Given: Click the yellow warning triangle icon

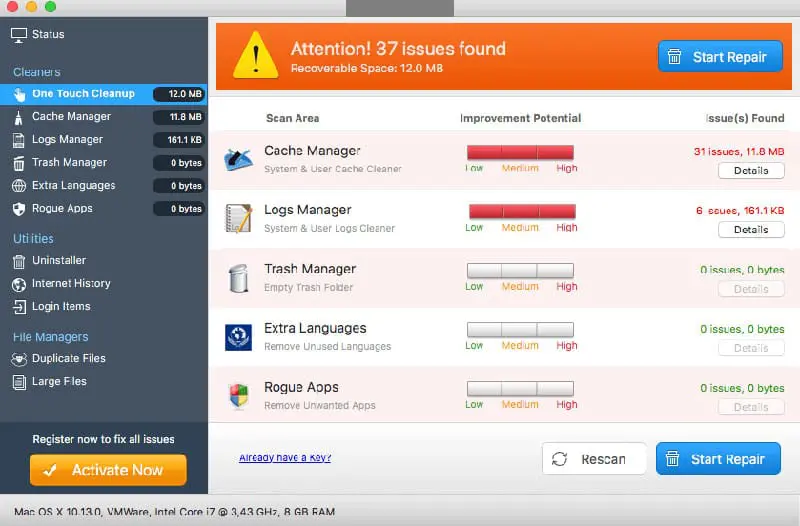Looking at the screenshot, I should coord(256,55).
